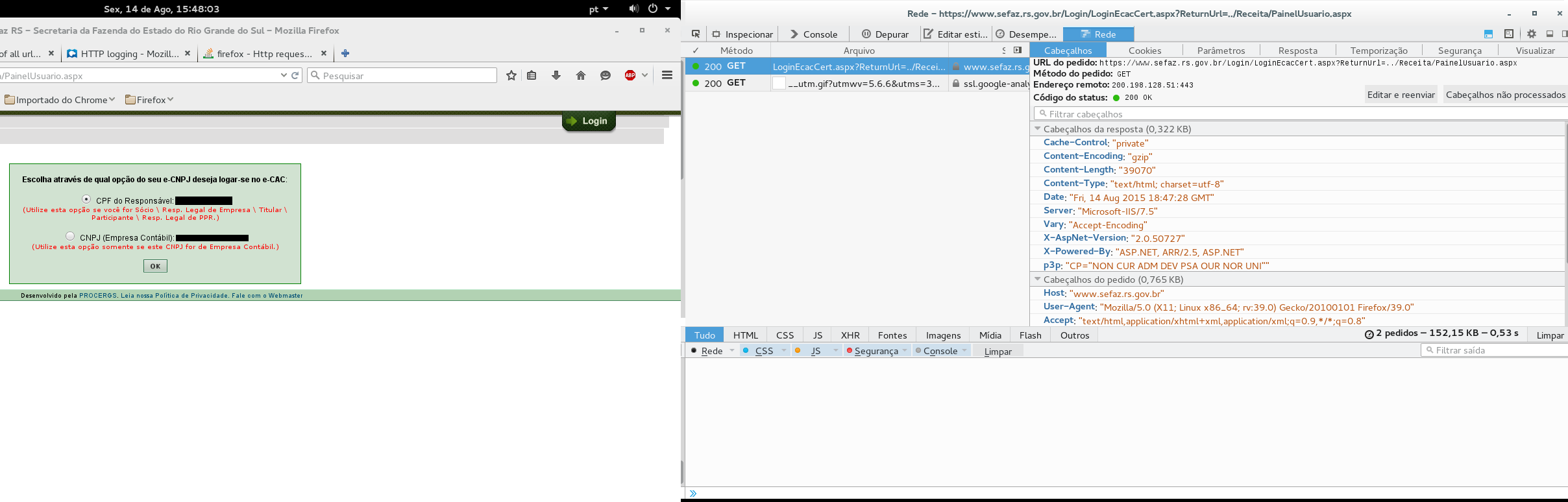This screenshot has height=502, width=1568.
Task: Switch to HTTP logging Mozilla tab
Action: pyautogui.click(x=129, y=54)
